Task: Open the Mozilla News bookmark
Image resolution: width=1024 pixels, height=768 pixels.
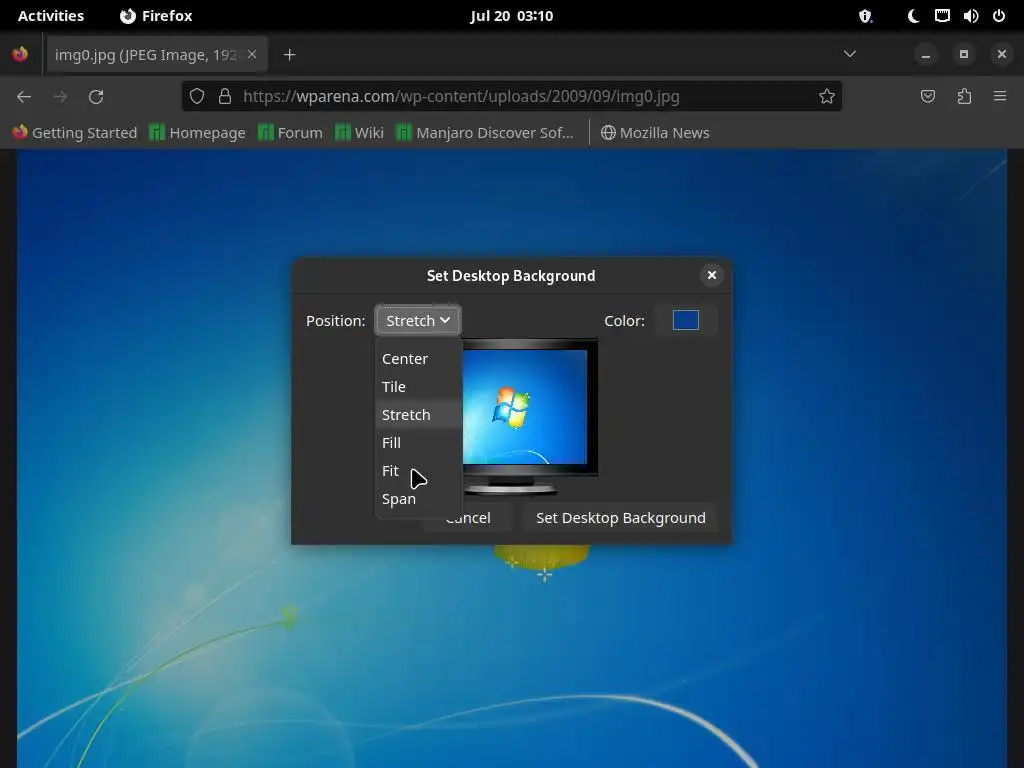Action: [x=655, y=133]
